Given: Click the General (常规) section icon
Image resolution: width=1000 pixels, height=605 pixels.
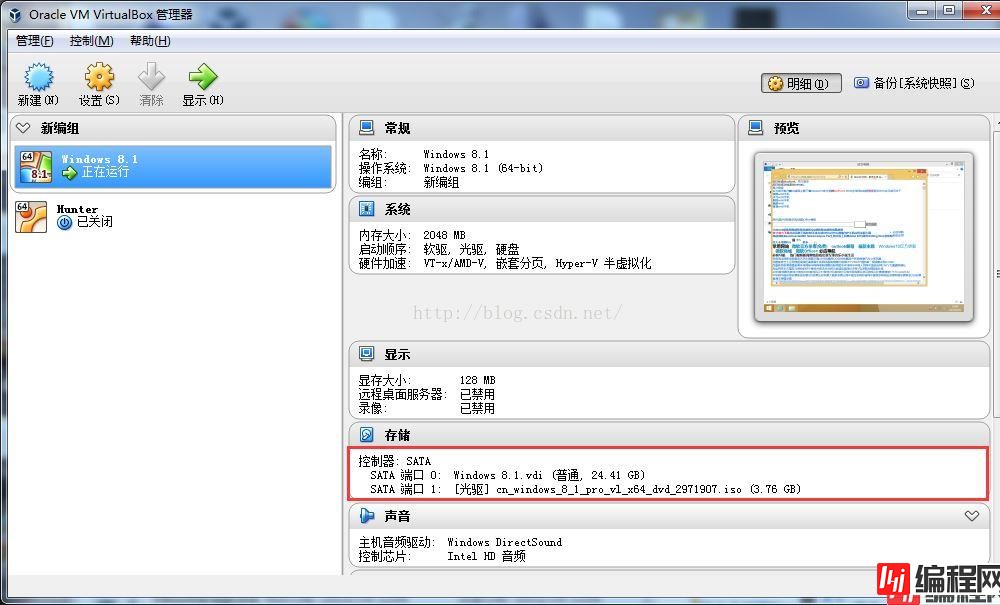Looking at the screenshot, I should (367, 128).
